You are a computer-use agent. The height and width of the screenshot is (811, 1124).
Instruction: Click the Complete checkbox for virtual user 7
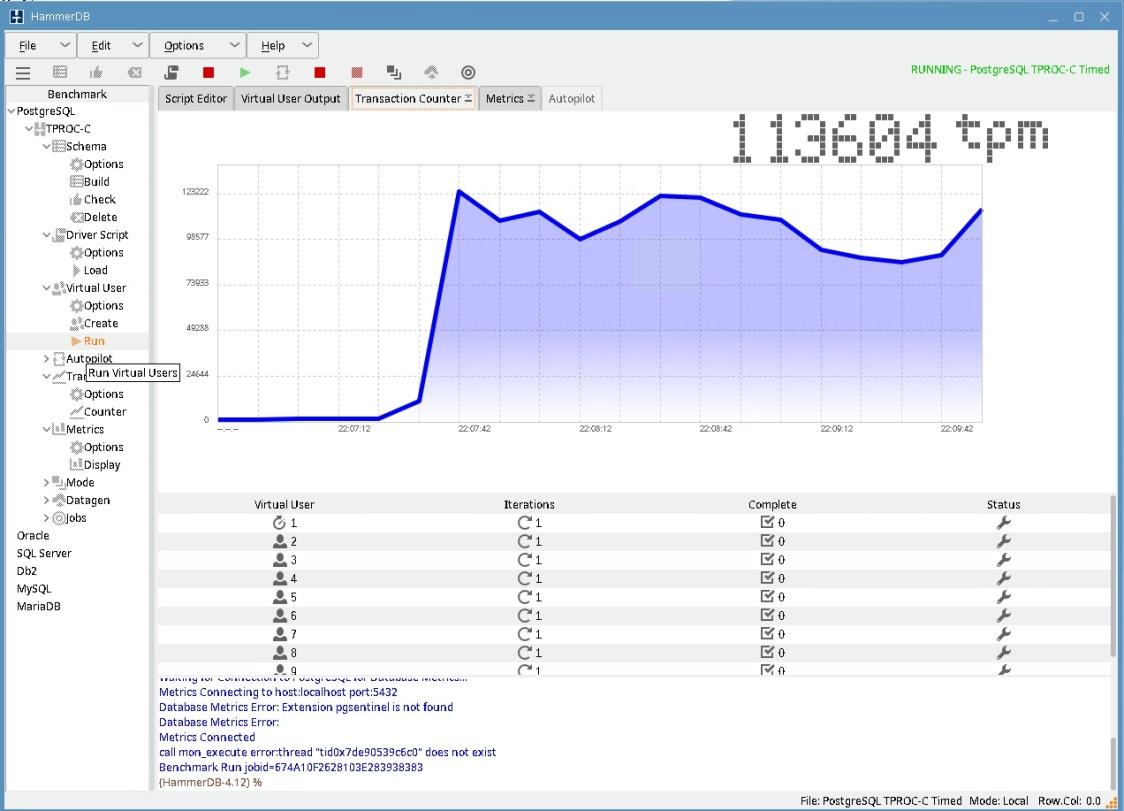coord(767,634)
